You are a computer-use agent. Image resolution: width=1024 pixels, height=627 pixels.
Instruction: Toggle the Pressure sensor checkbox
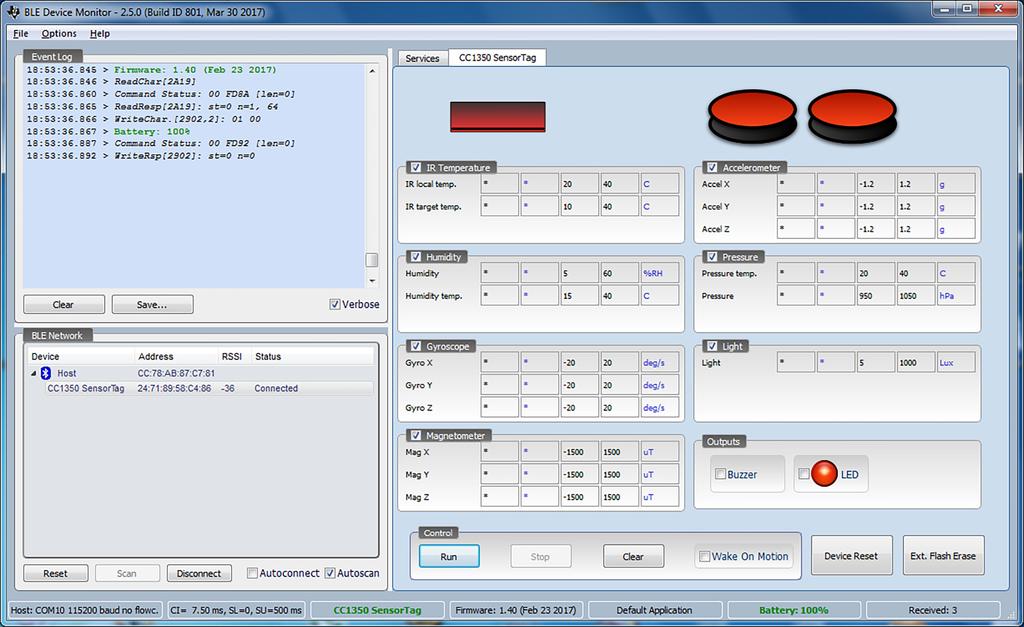click(712, 257)
